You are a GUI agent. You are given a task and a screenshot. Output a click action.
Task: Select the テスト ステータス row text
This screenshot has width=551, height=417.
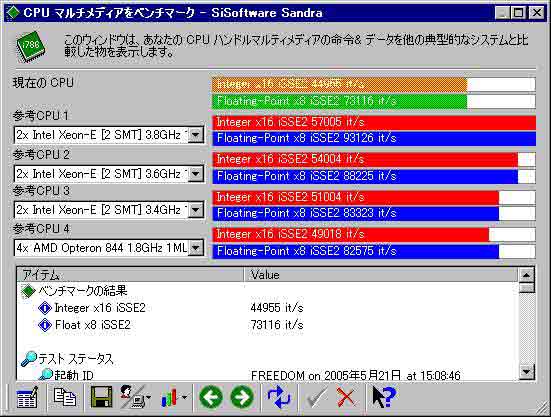(x=76, y=359)
